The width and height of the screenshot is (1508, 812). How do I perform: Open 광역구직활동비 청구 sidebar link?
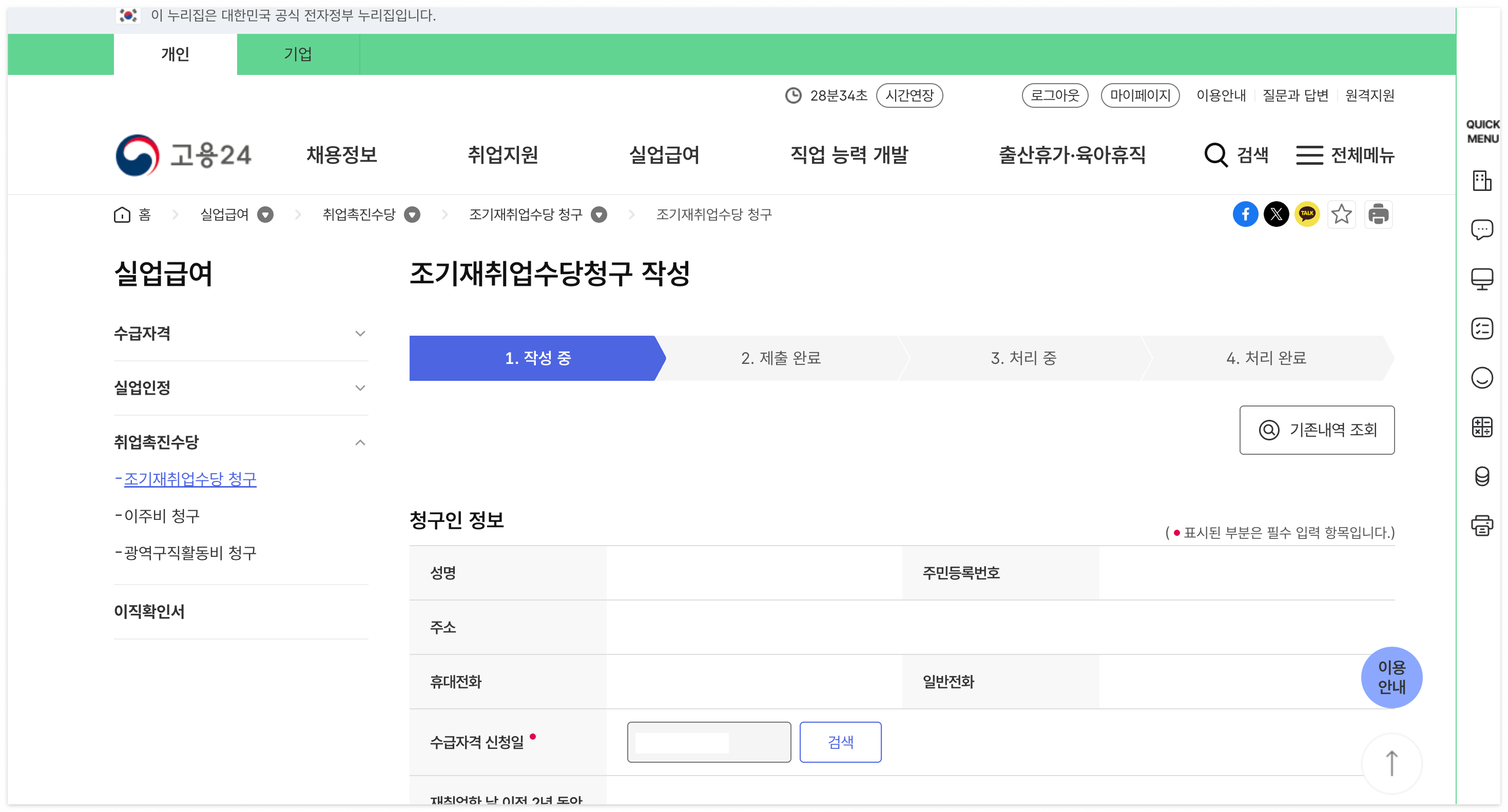click(190, 553)
